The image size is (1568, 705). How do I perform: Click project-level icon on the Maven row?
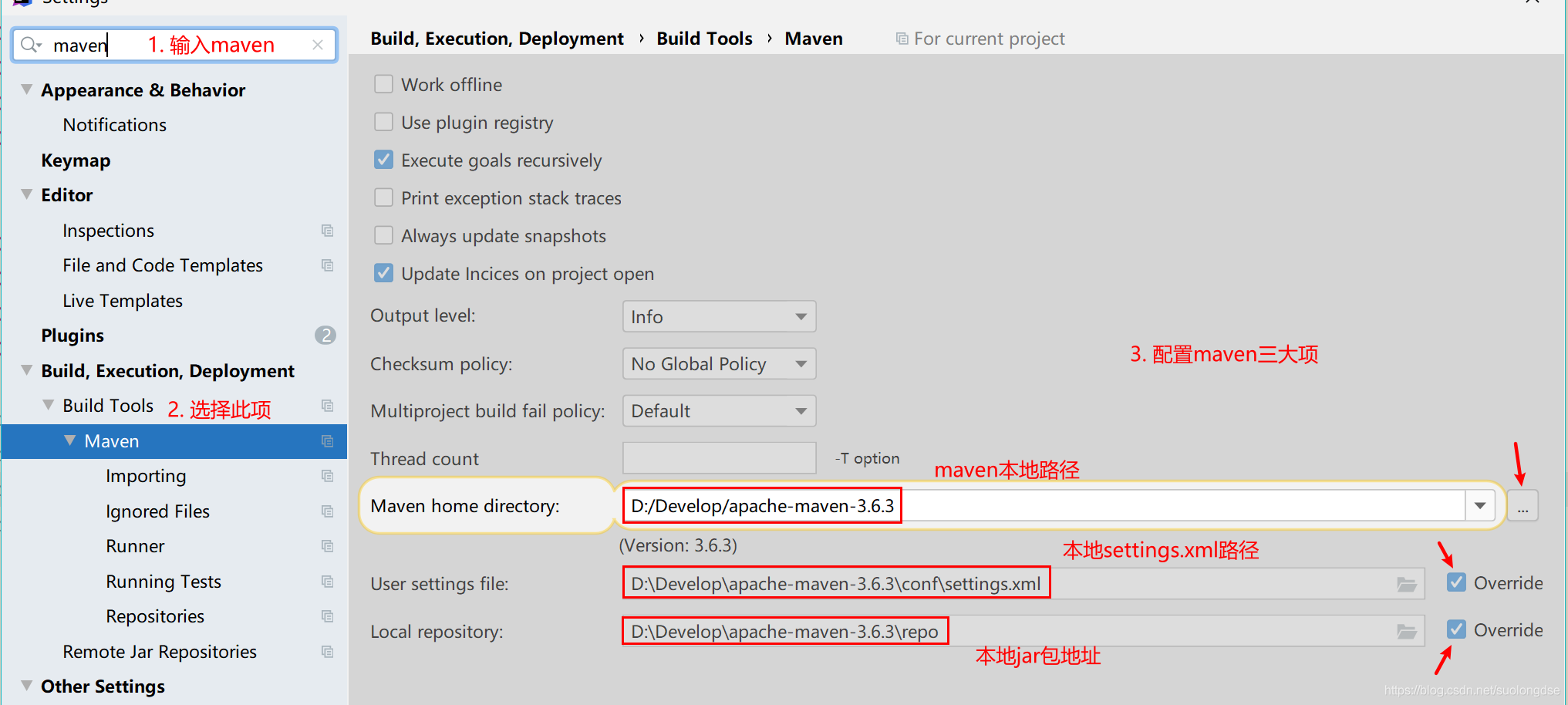[327, 441]
